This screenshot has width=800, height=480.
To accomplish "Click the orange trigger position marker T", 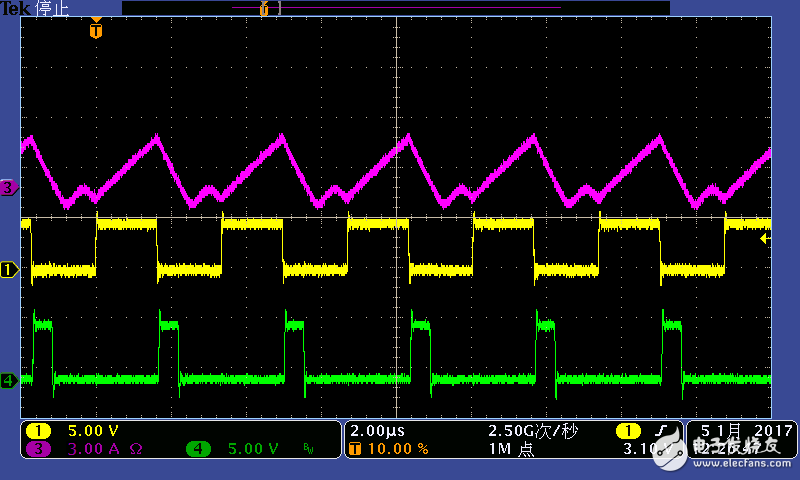I will tap(95, 31).
